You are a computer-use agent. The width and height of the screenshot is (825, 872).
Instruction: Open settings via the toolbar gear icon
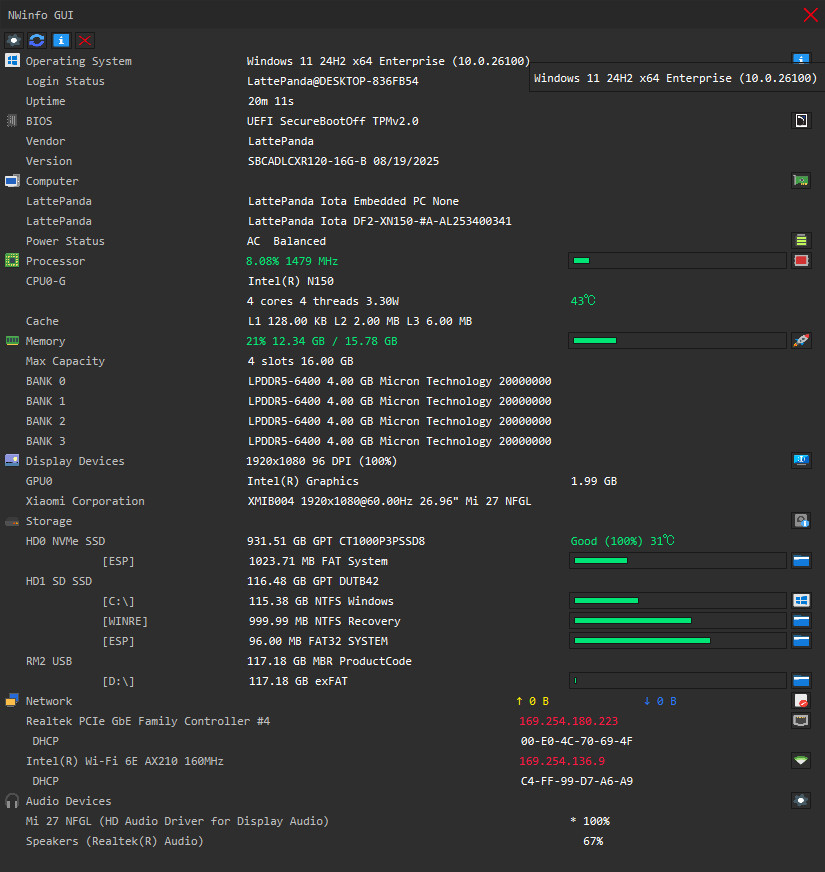14,40
